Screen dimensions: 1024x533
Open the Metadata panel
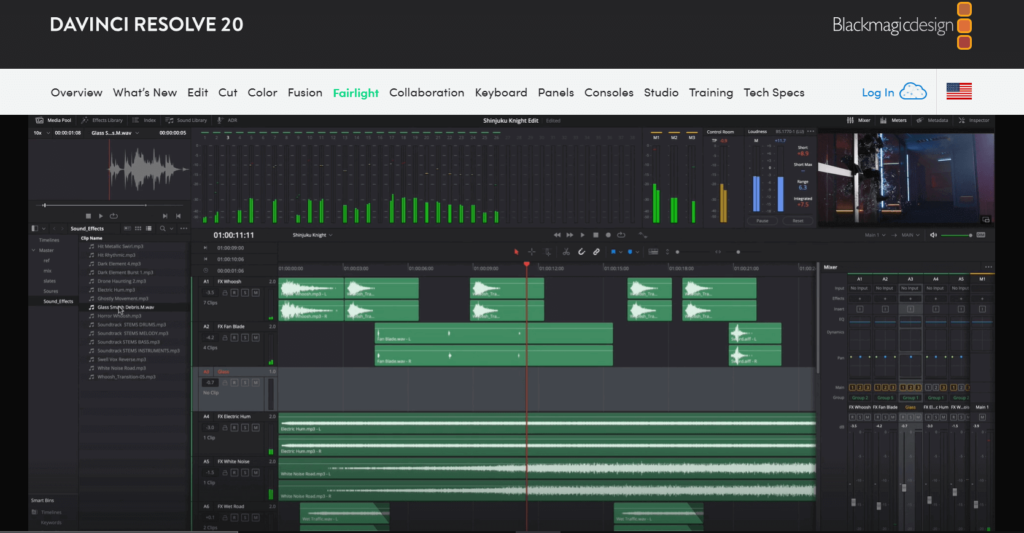932,120
